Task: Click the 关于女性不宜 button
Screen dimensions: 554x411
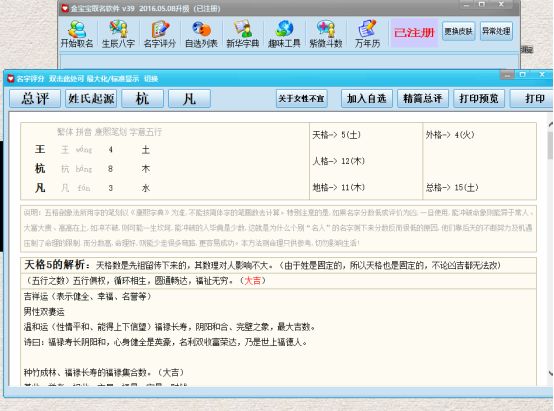Action: tap(301, 99)
